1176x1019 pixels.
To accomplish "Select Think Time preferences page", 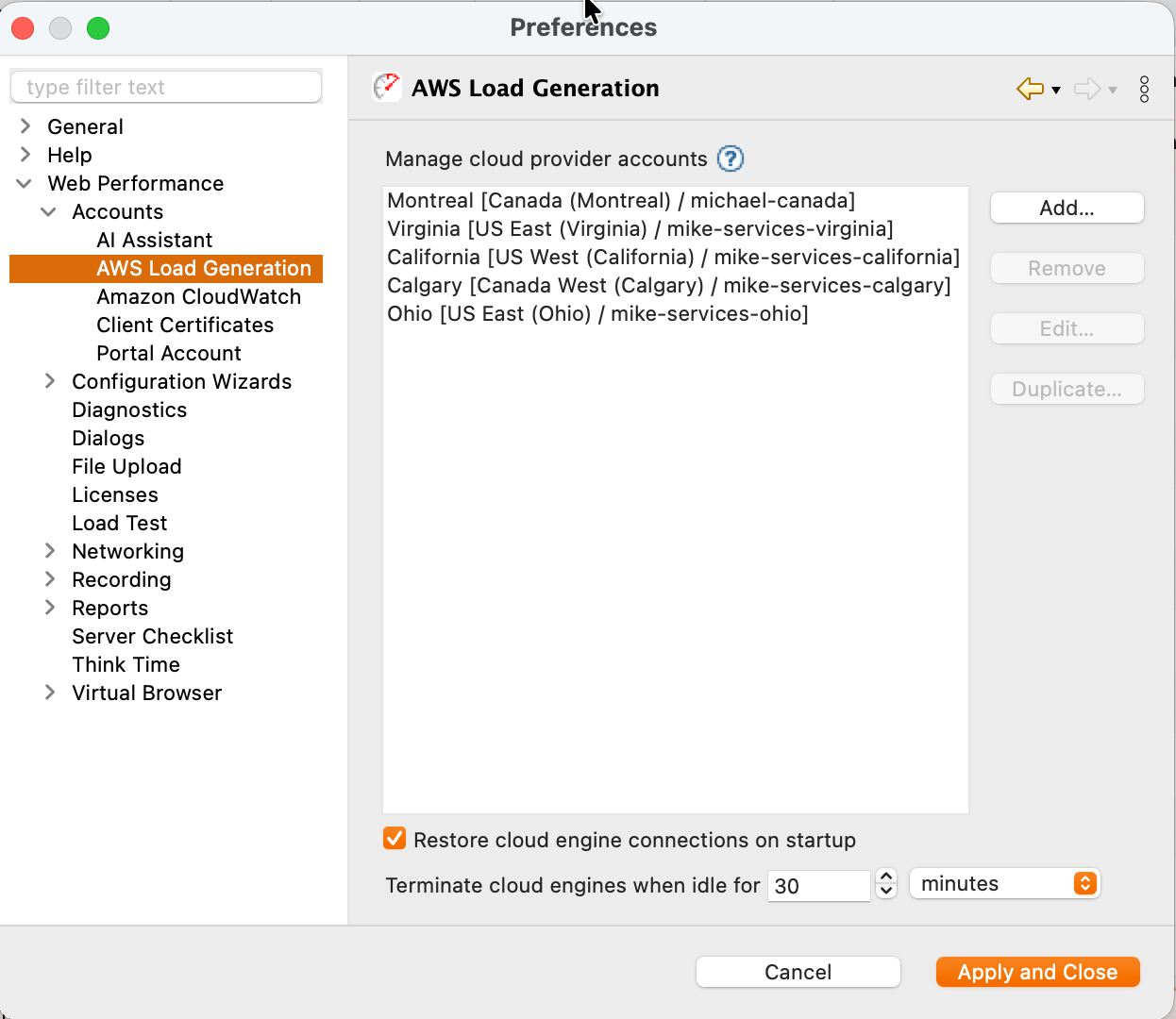I will pyautogui.click(x=126, y=664).
